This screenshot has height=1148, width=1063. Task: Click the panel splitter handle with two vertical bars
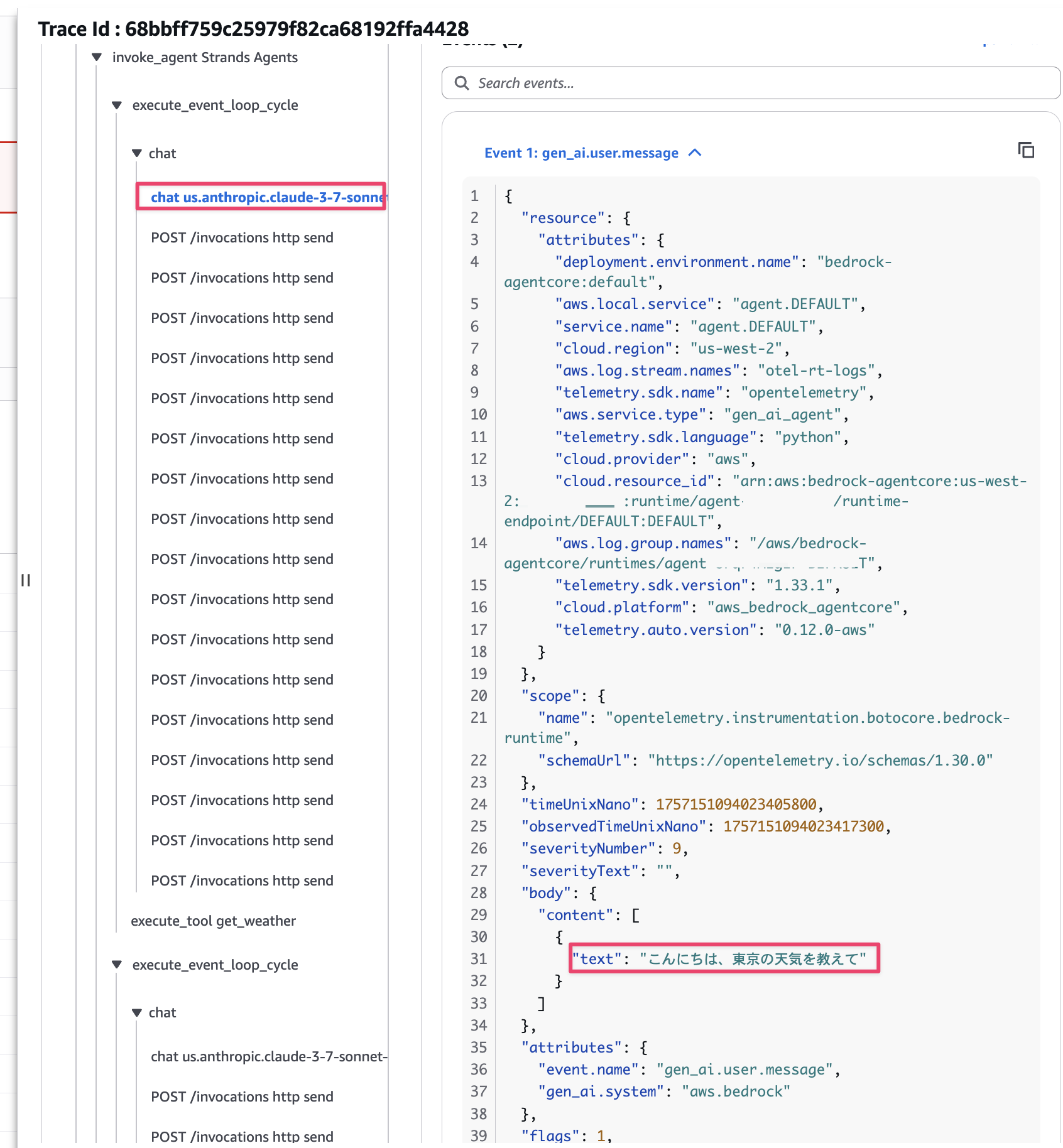click(x=26, y=580)
